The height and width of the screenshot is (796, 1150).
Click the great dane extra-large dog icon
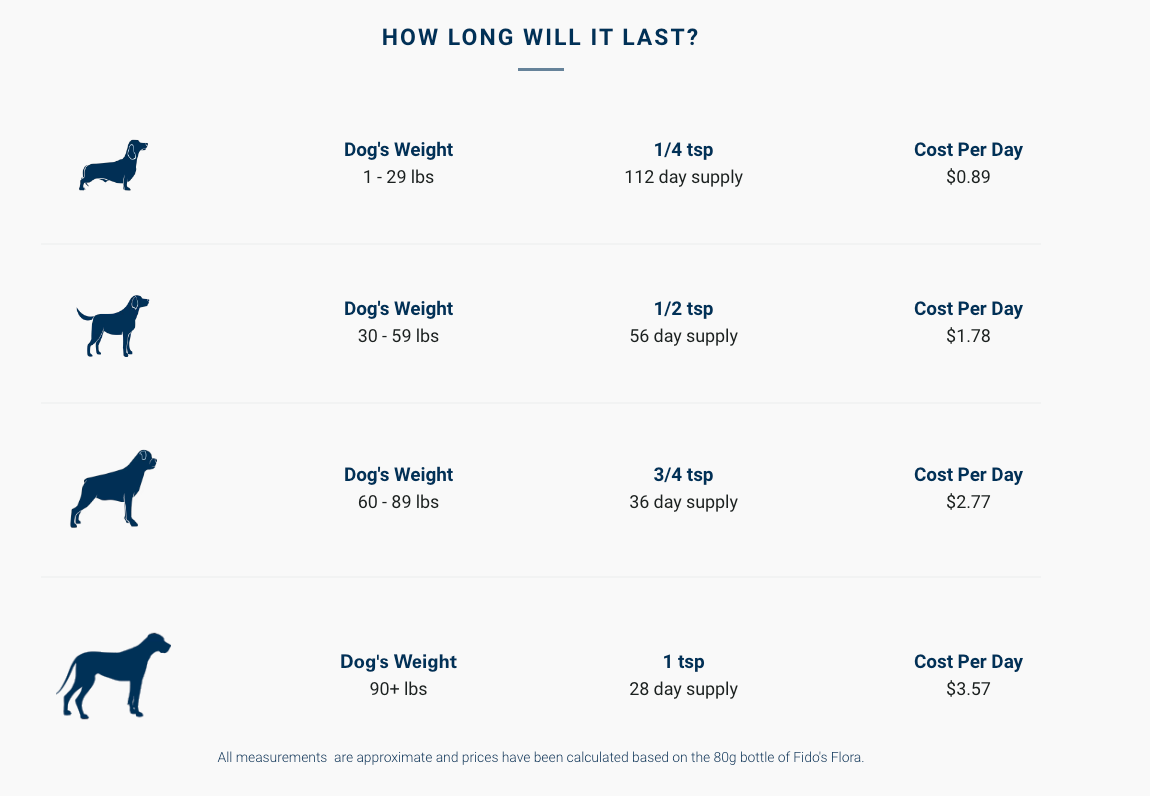(x=113, y=675)
